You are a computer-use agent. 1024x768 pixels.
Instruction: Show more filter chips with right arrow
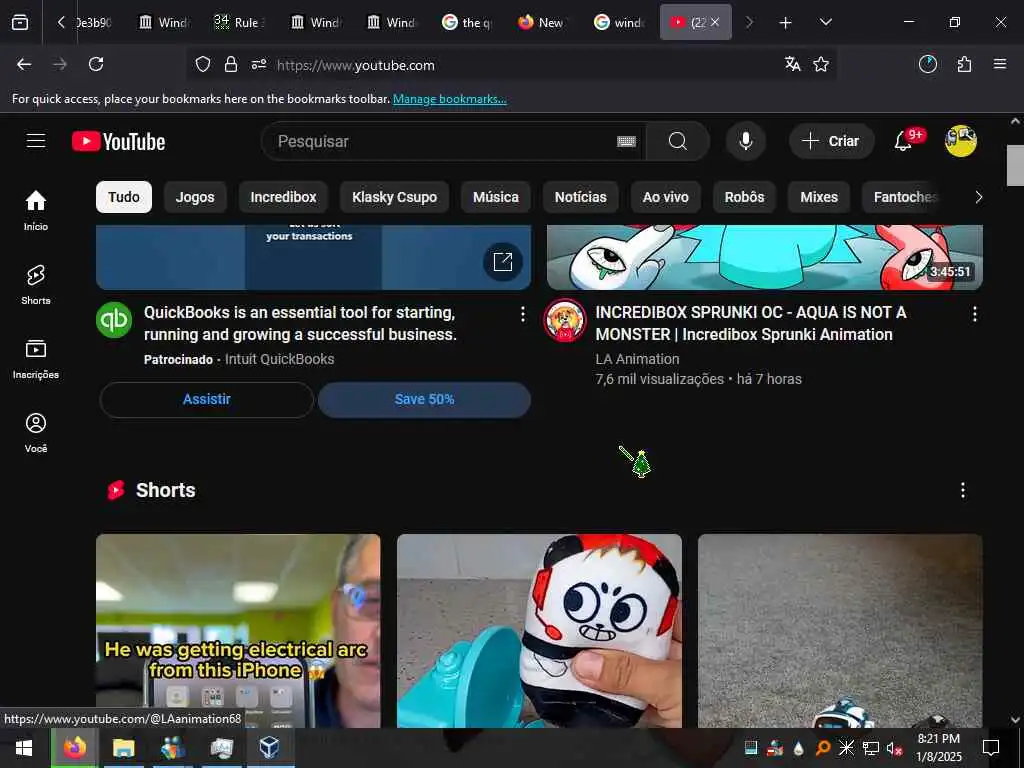pyautogui.click(x=978, y=197)
